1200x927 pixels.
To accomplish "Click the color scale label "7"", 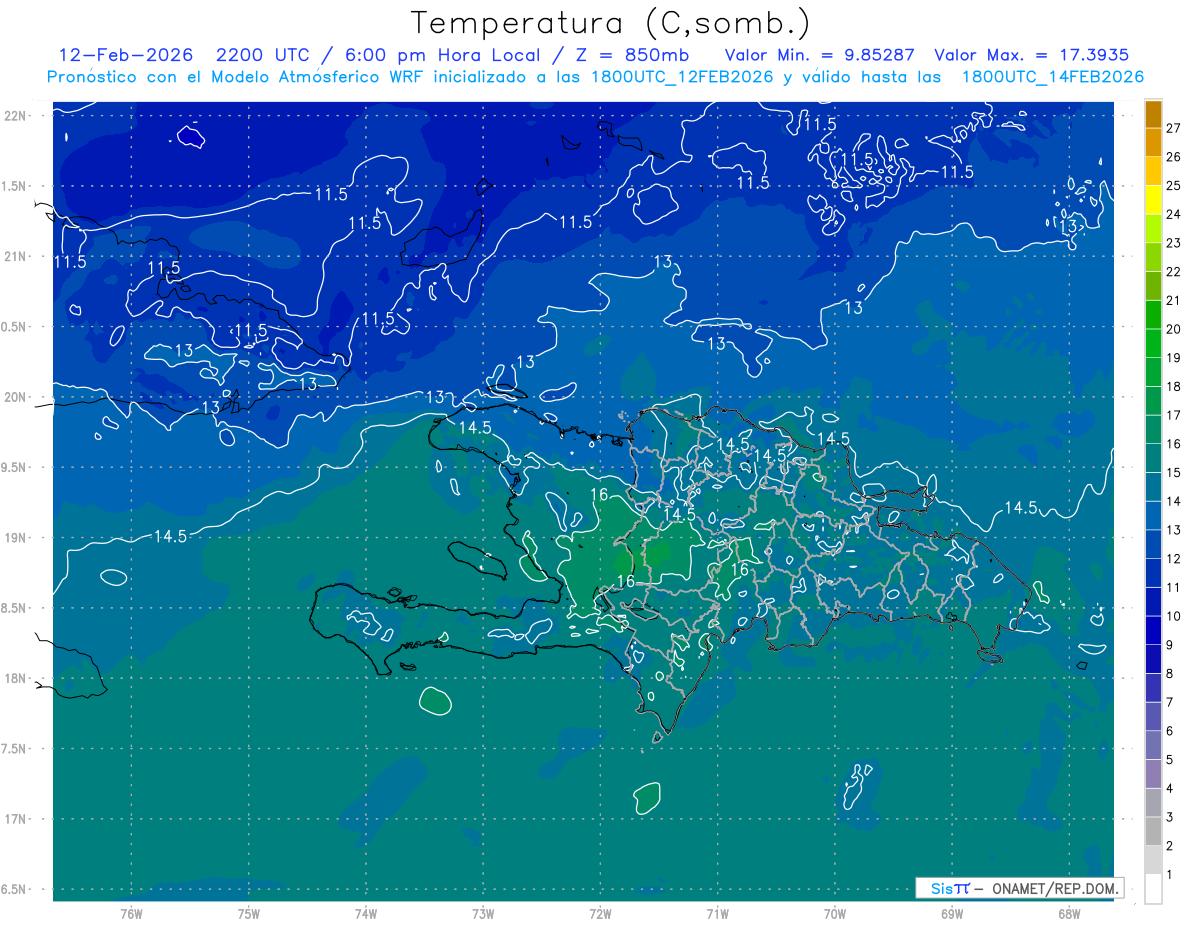I will coord(1170,702).
